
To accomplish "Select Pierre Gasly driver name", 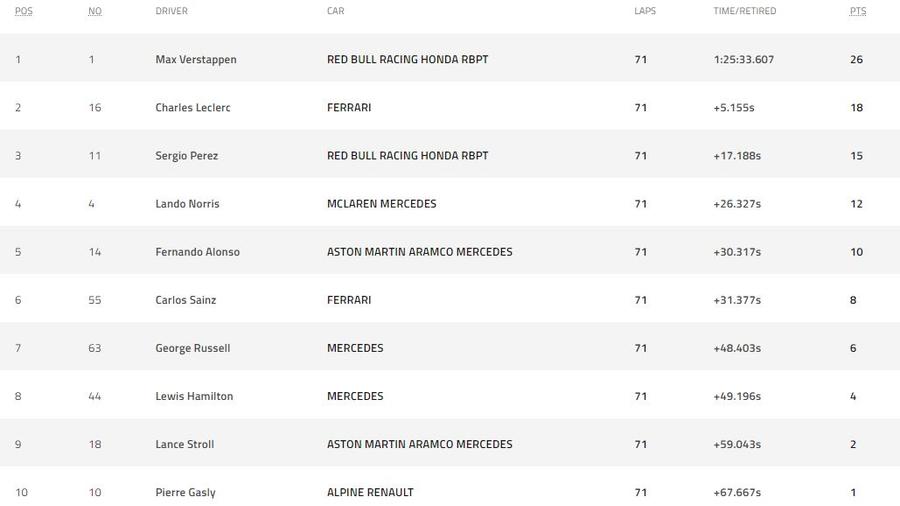I will (x=185, y=493).
